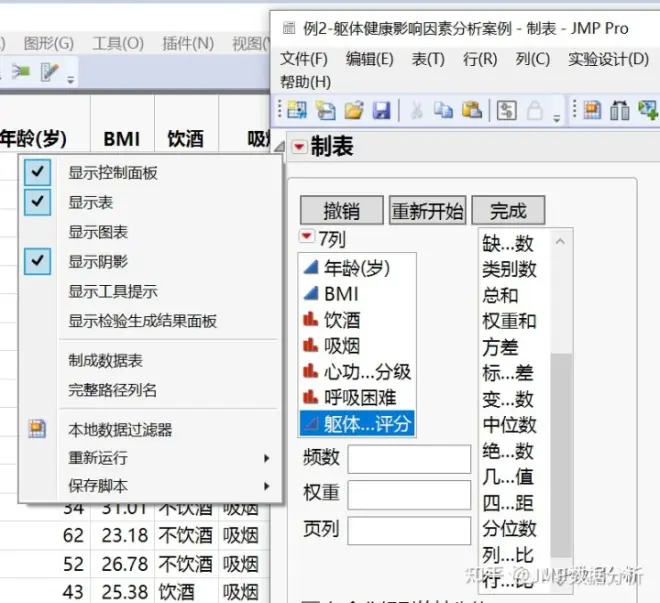Select the 心功...分级 column in list
Viewport: 660px width, 603px height.
click(x=357, y=372)
